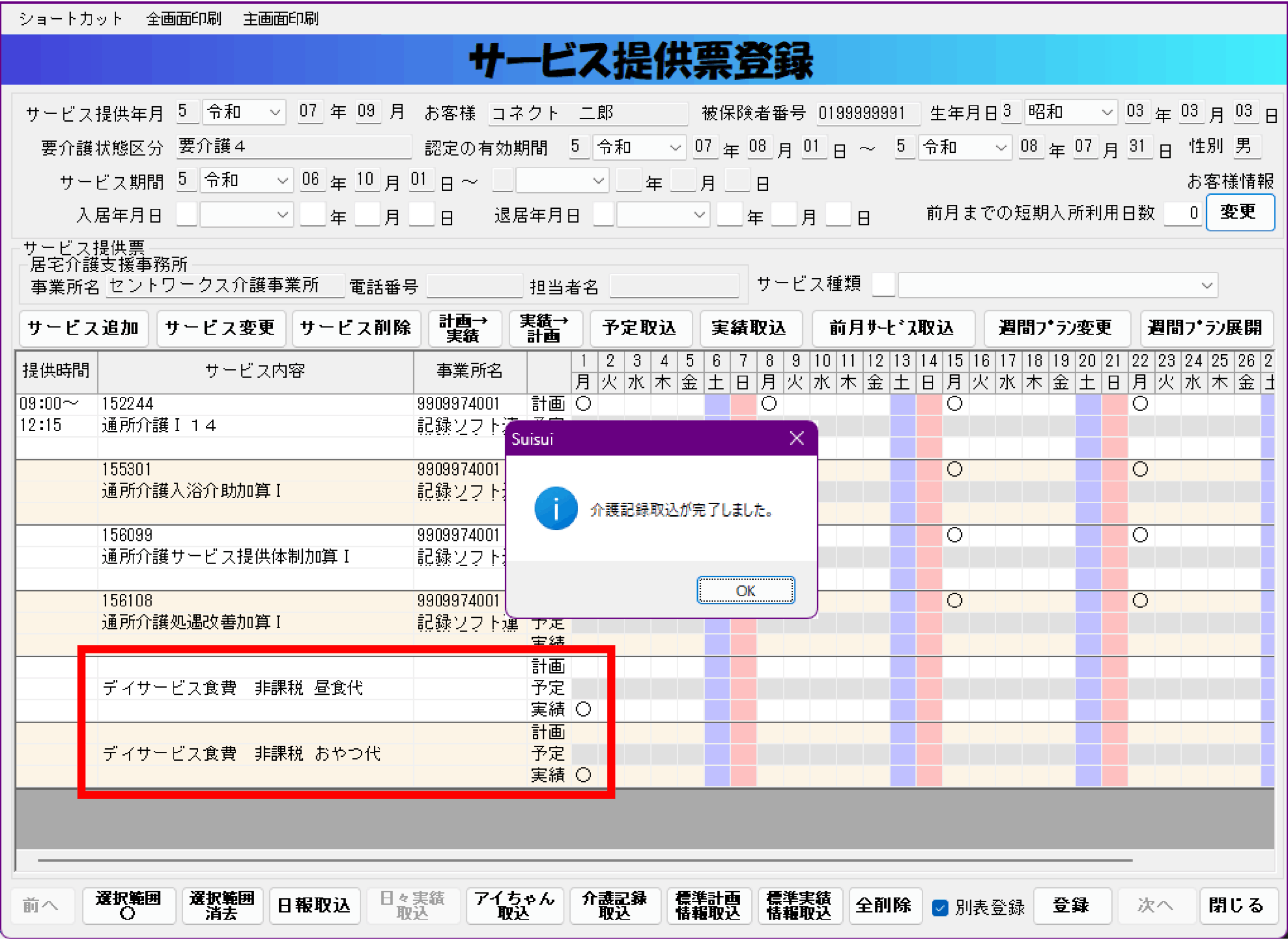Toggle the 別表登録 checkbox
This screenshot has width=1288, height=940.
pos(940,908)
